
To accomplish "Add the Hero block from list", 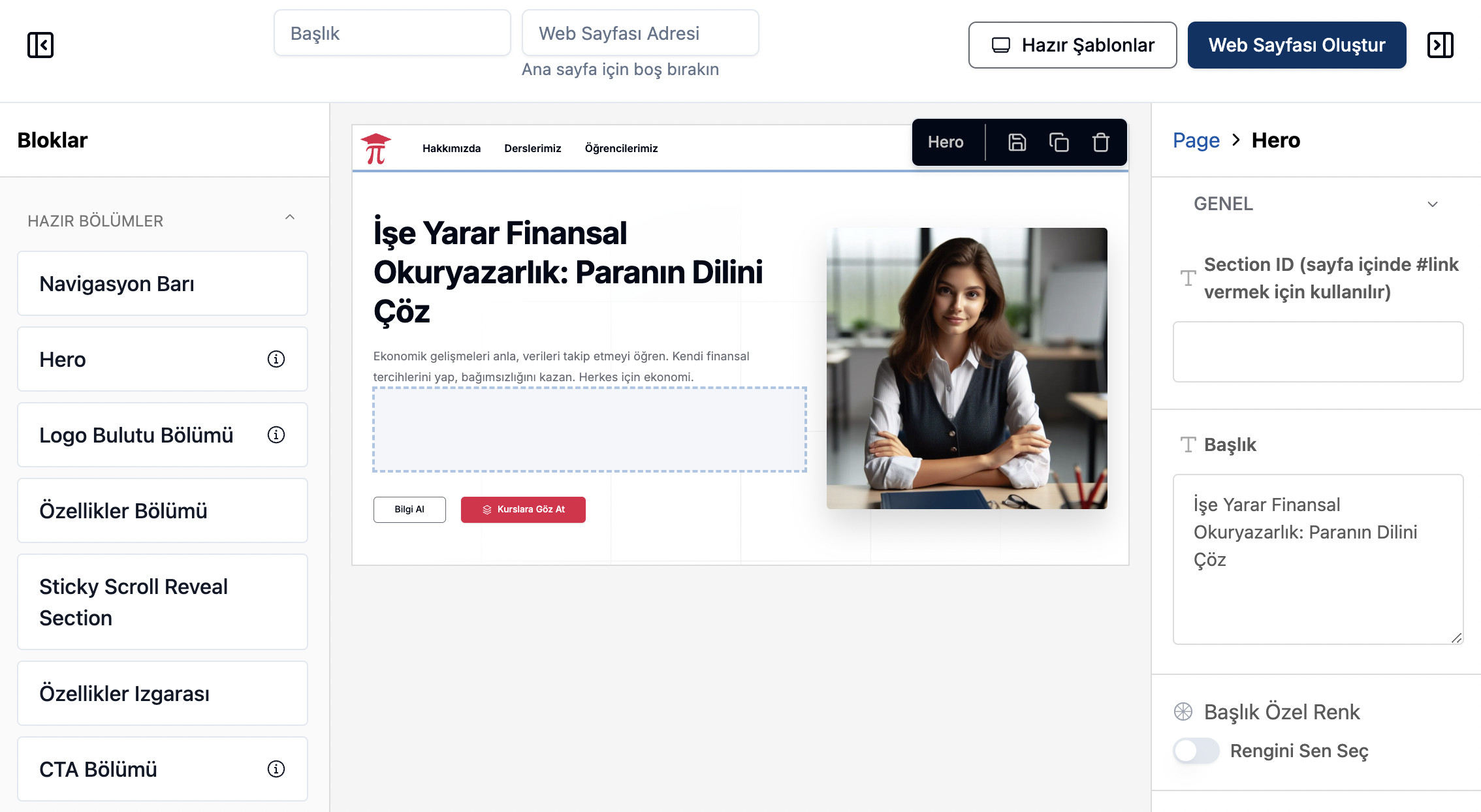I will click(x=163, y=359).
